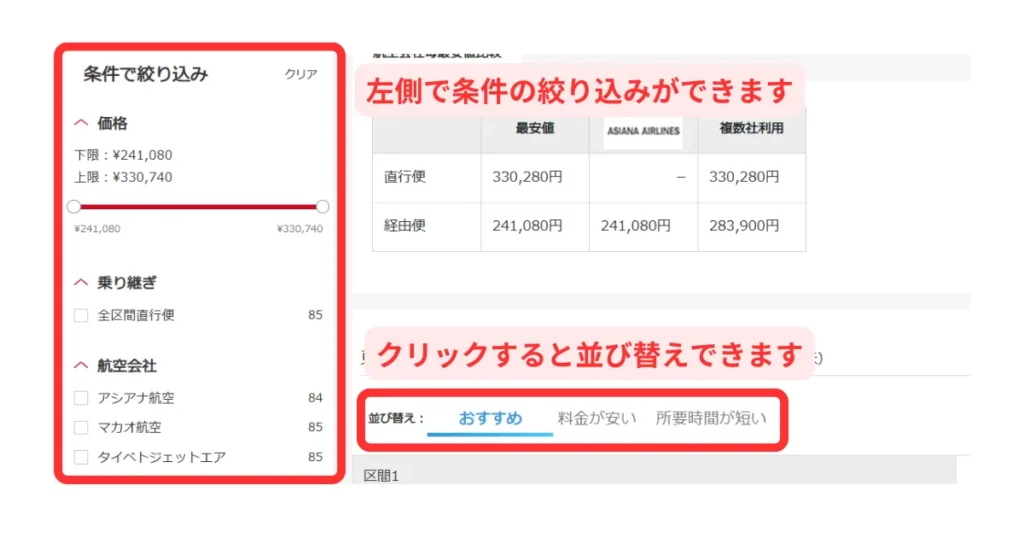Click 経由便 price in the 最安値 column
The height and width of the screenshot is (538, 1024).
tap(527, 226)
